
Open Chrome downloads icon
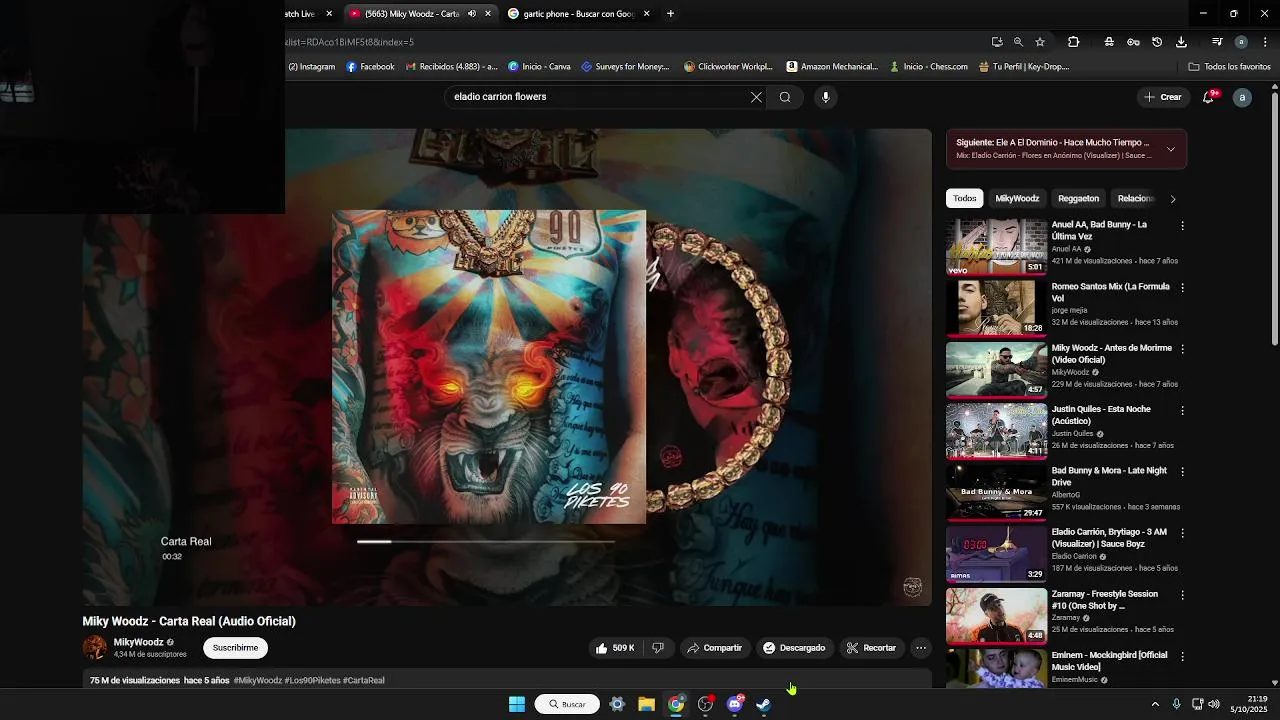(1181, 42)
